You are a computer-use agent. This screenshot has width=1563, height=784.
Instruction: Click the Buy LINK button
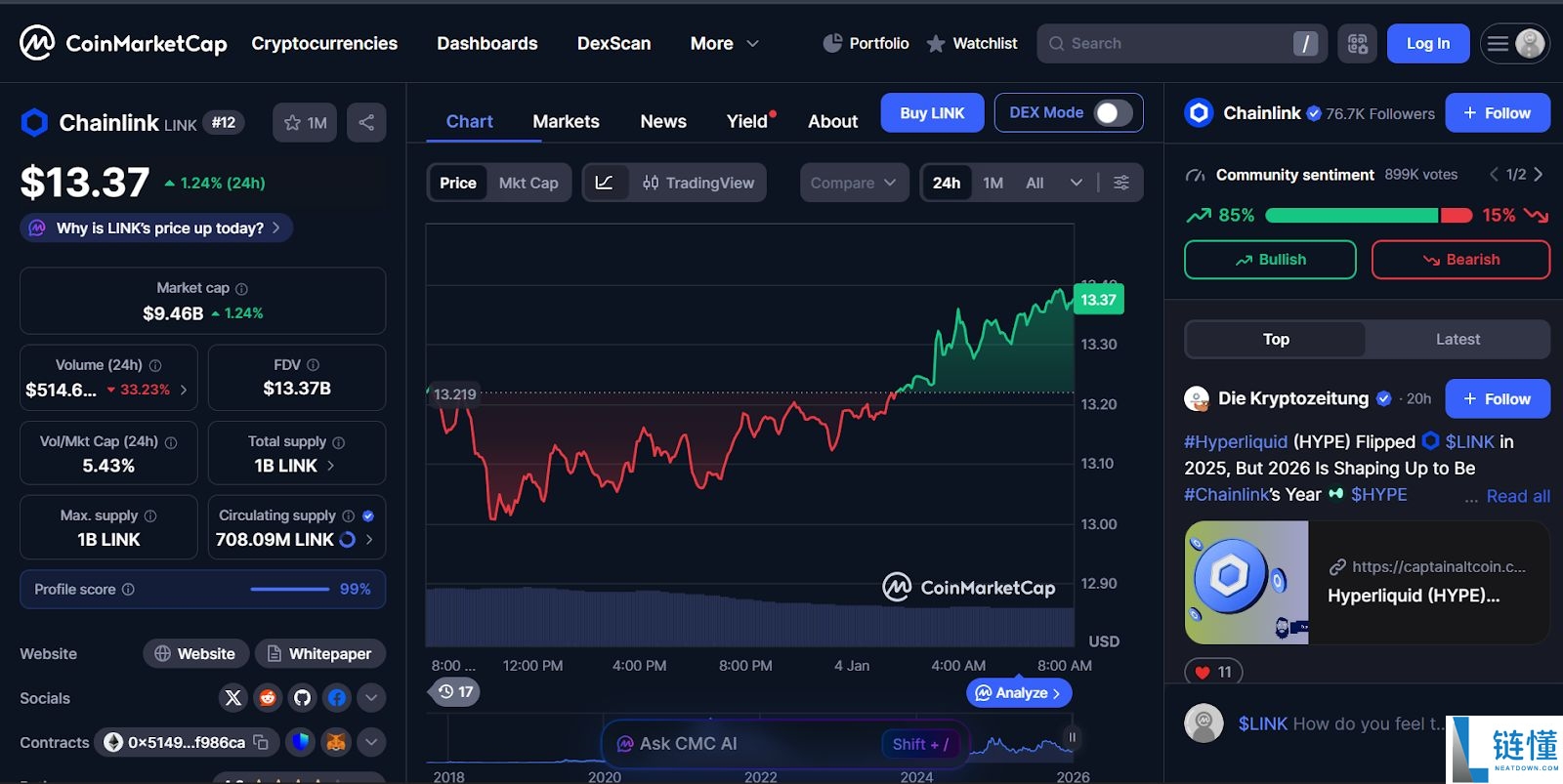[932, 113]
